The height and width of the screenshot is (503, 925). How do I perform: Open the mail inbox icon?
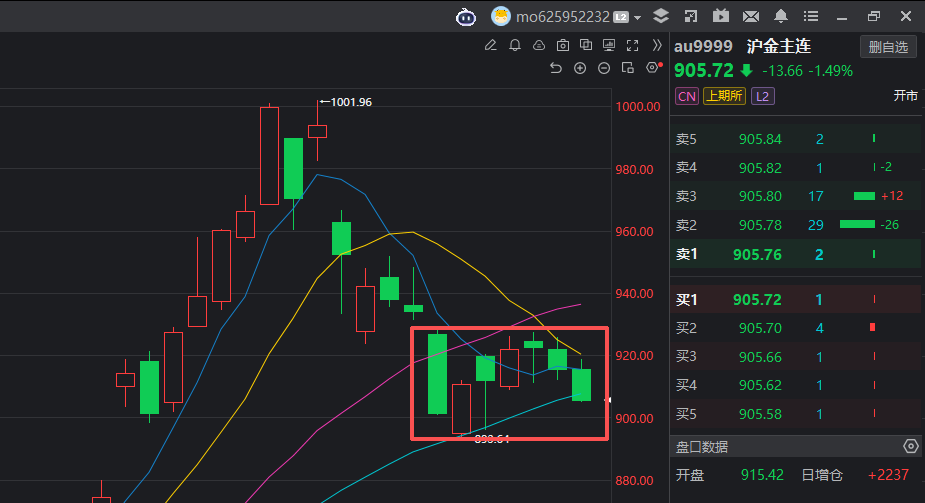751,16
